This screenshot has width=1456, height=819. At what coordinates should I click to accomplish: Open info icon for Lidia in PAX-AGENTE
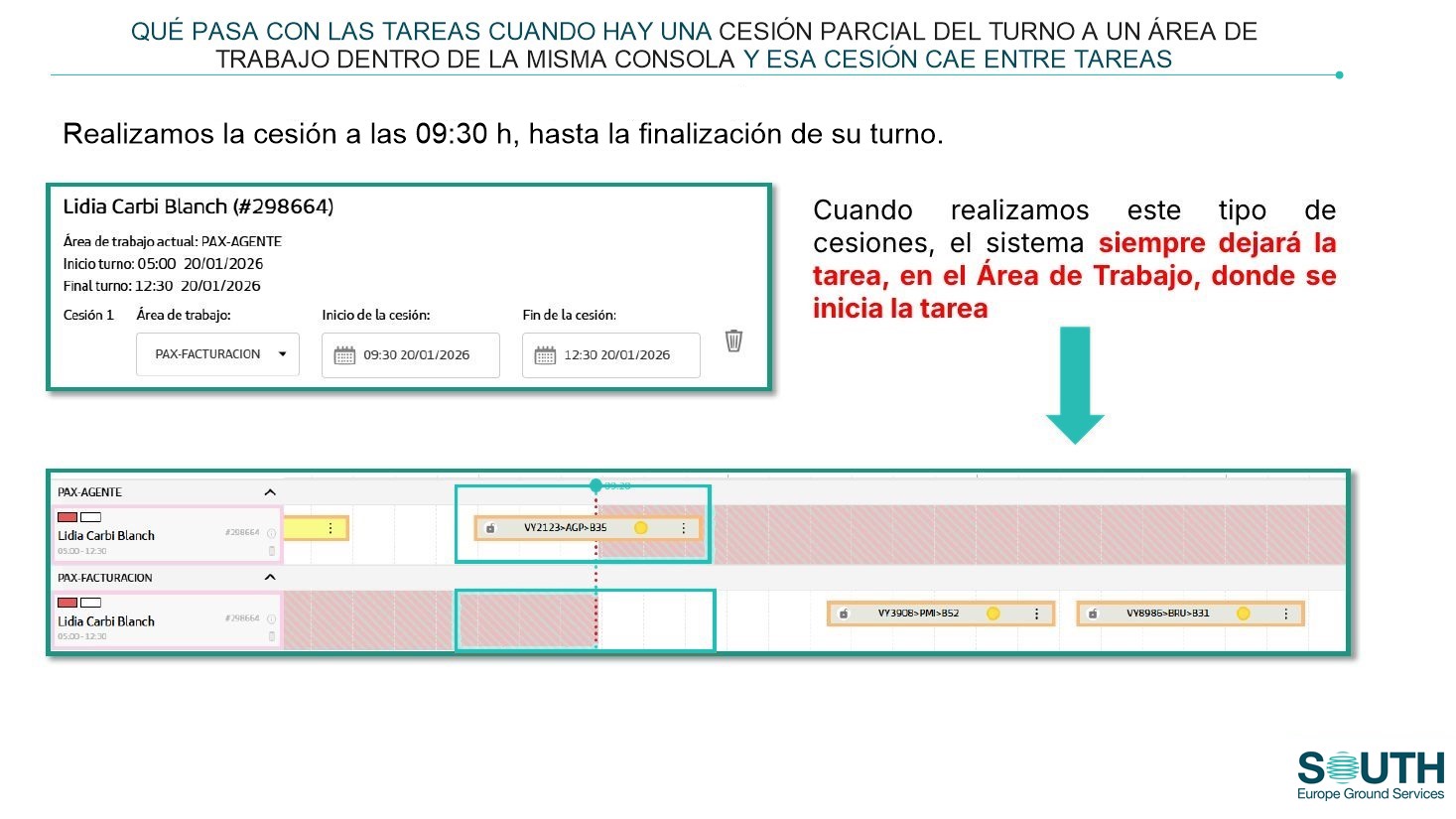pyautogui.click(x=271, y=534)
